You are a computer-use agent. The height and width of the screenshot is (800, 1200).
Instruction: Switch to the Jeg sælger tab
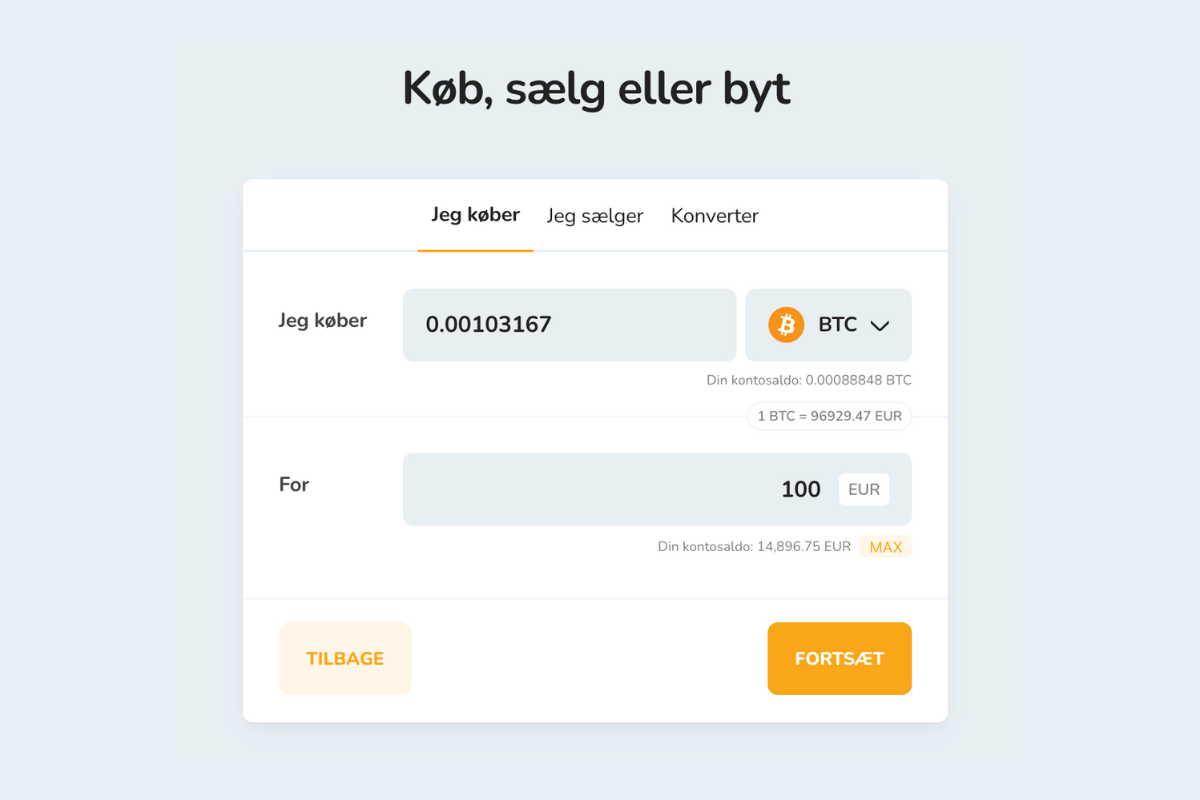[x=595, y=215]
